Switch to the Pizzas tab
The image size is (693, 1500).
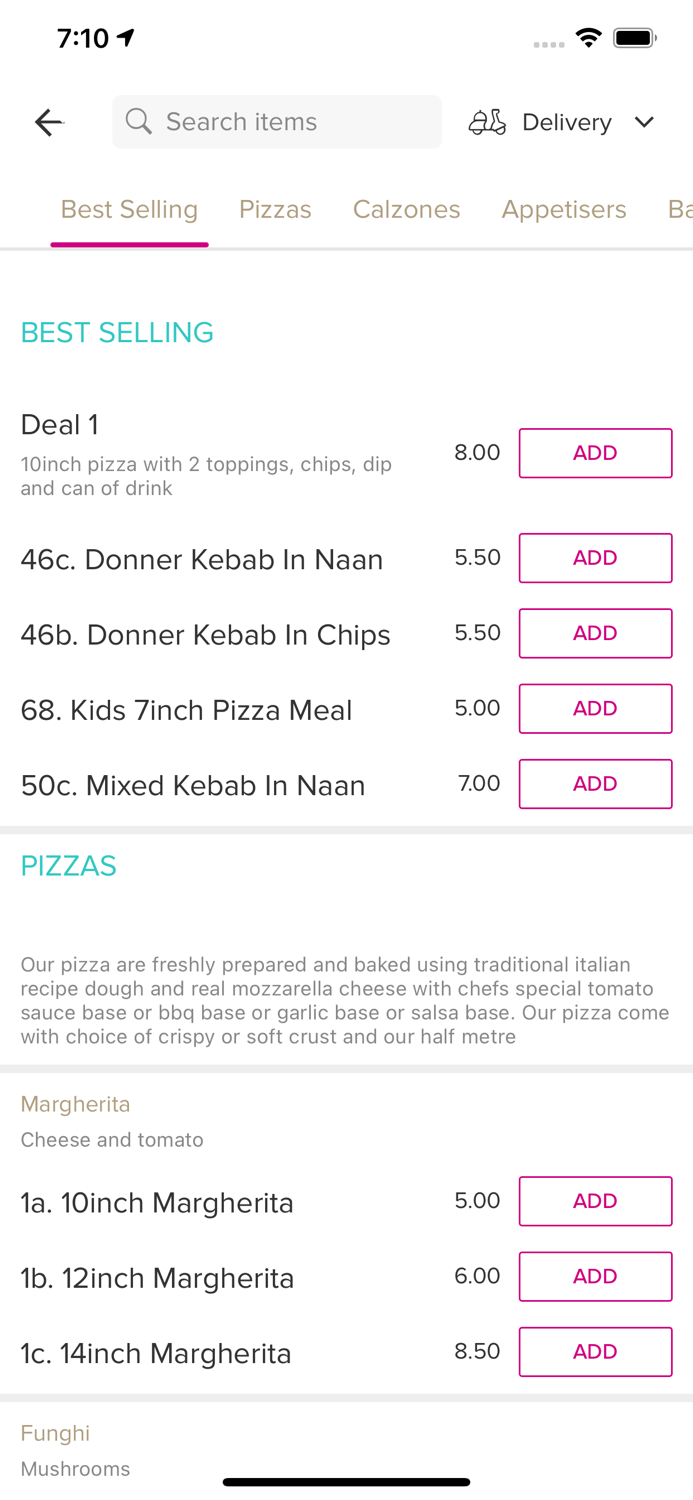[x=275, y=210]
